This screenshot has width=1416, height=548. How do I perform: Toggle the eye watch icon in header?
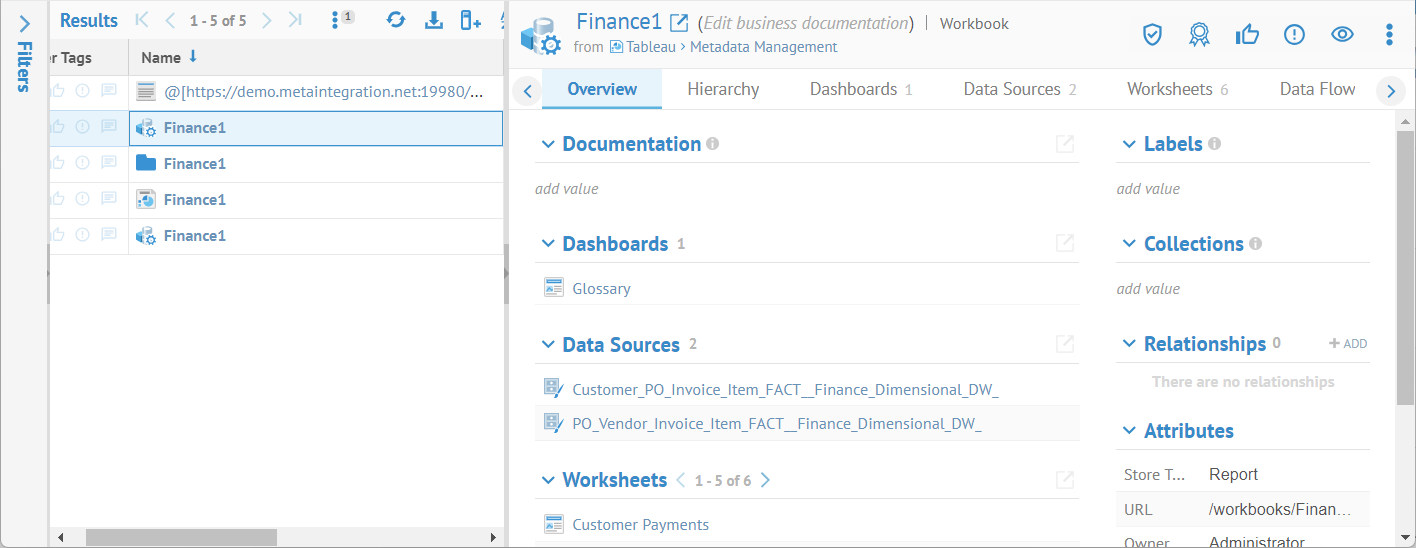tap(1342, 35)
